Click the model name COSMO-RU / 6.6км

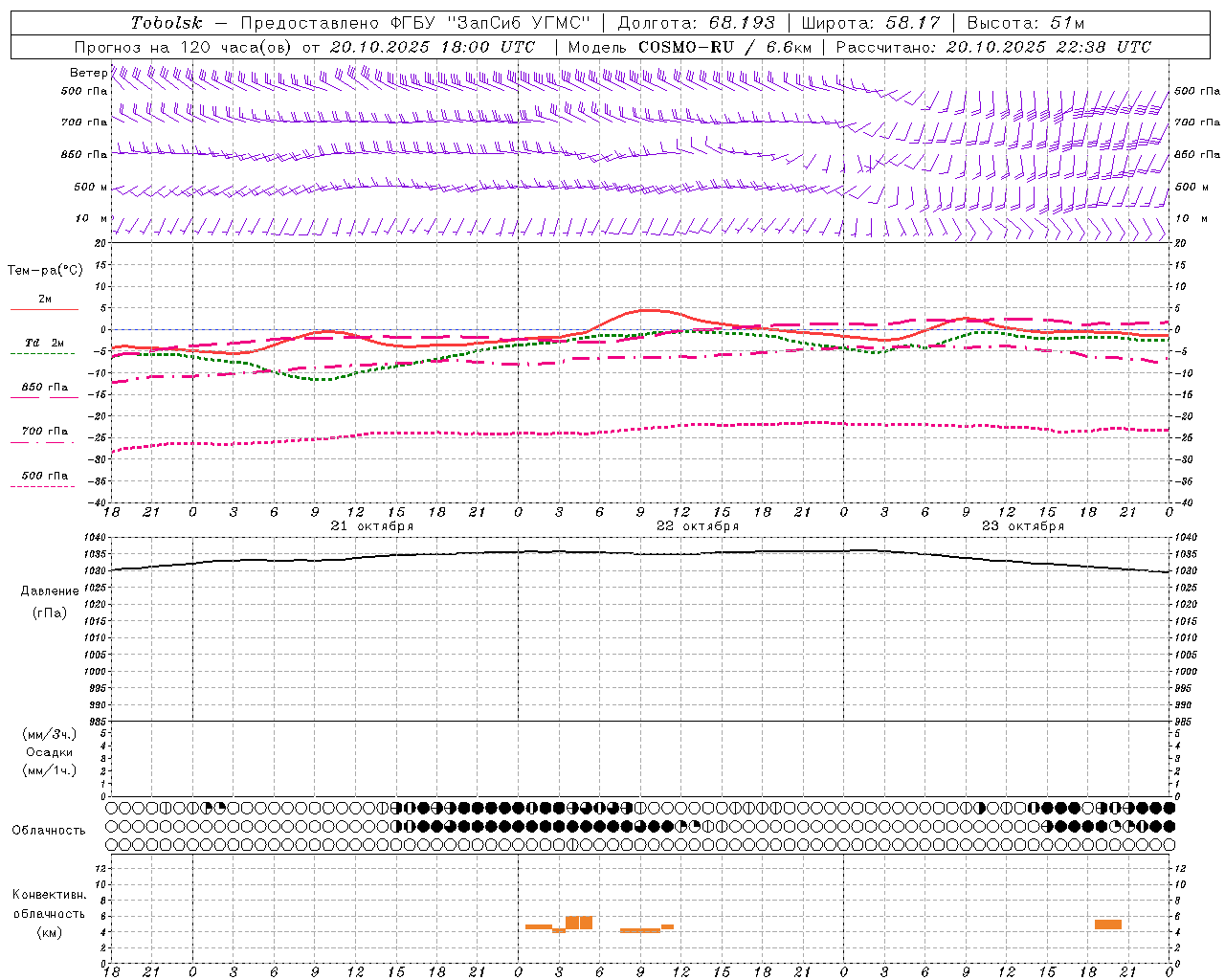[x=725, y=47]
